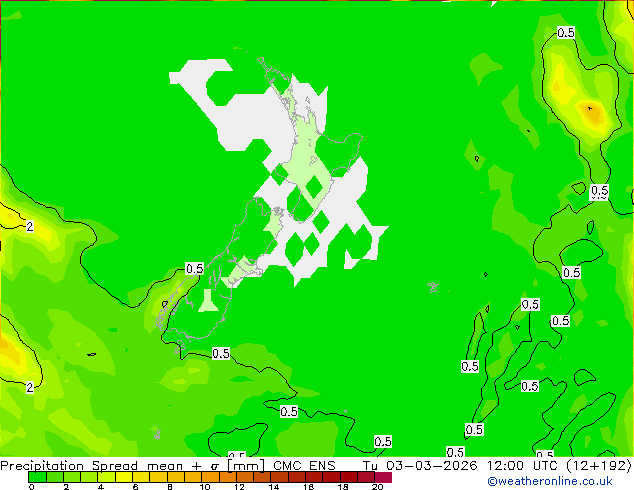The width and height of the screenshot is (634, 490).
Task: Click legend scale number '2'
Action: tap(66, 487)
